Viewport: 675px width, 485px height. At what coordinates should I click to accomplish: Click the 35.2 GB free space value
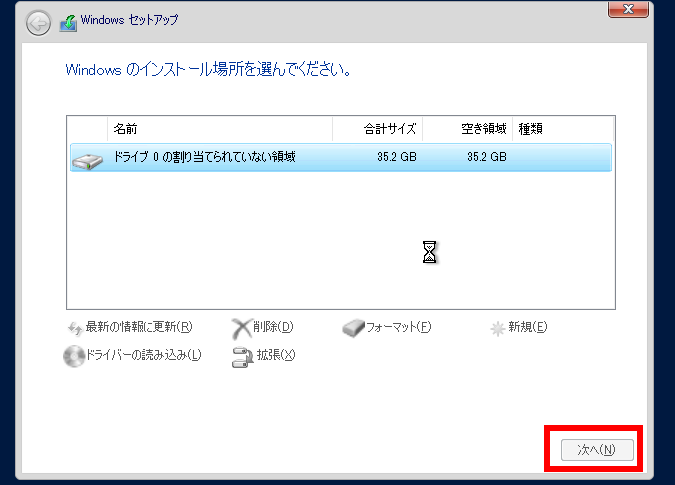pos(486,157)
